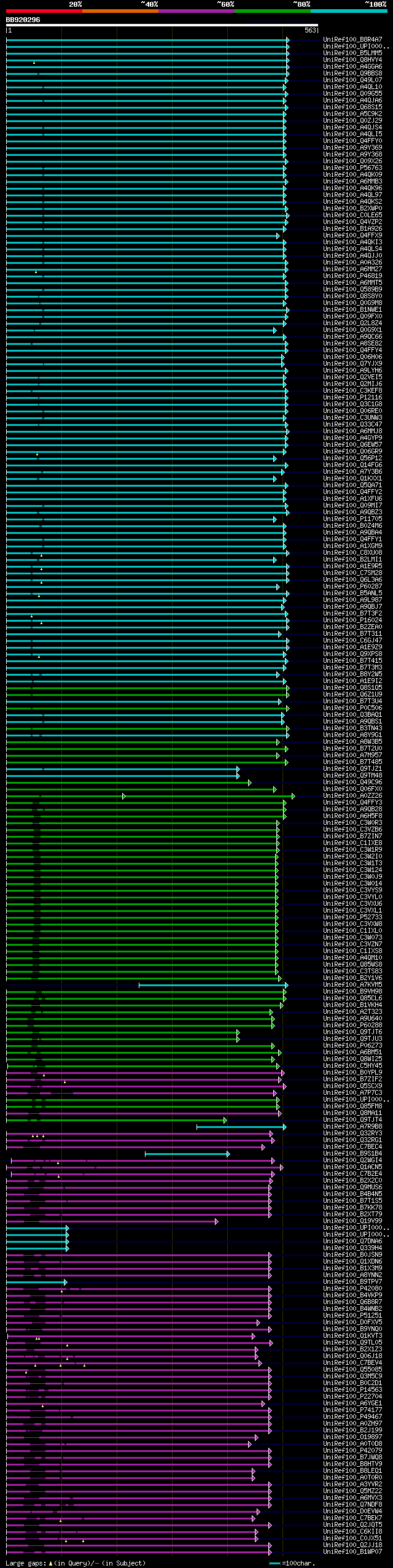Select hit label UniRef100_C1IXL0

[352, 931]
